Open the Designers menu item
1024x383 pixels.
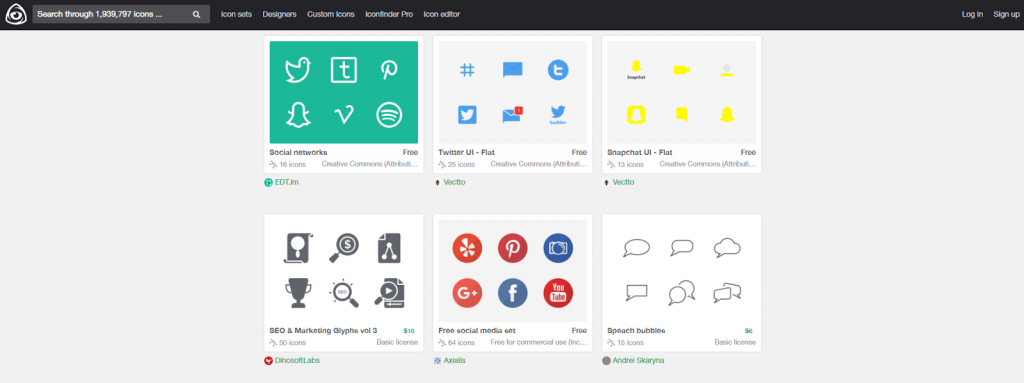[x=280, y=14]
